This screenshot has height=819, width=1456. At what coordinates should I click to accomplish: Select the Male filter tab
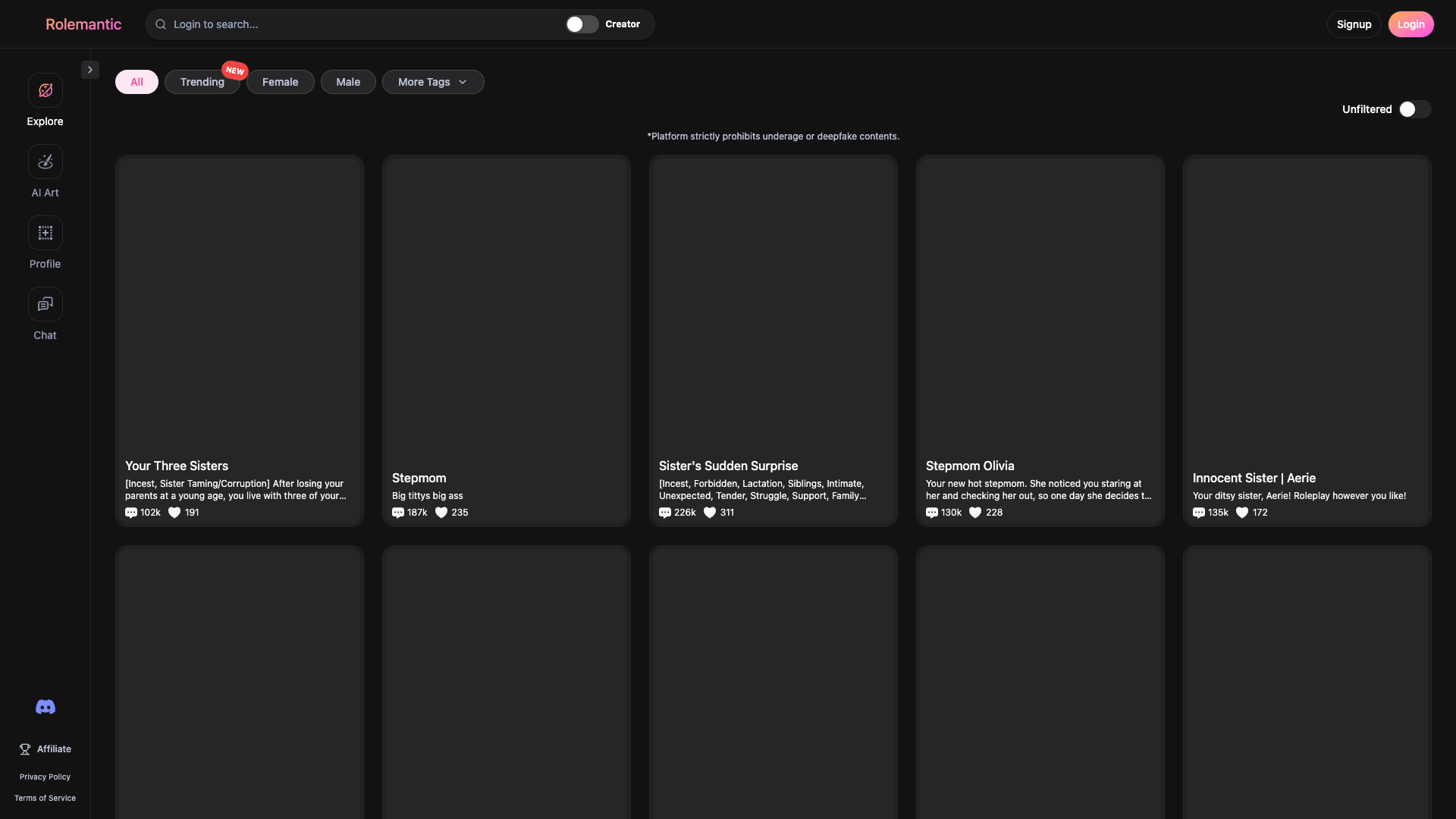click(x=348, y=82)
